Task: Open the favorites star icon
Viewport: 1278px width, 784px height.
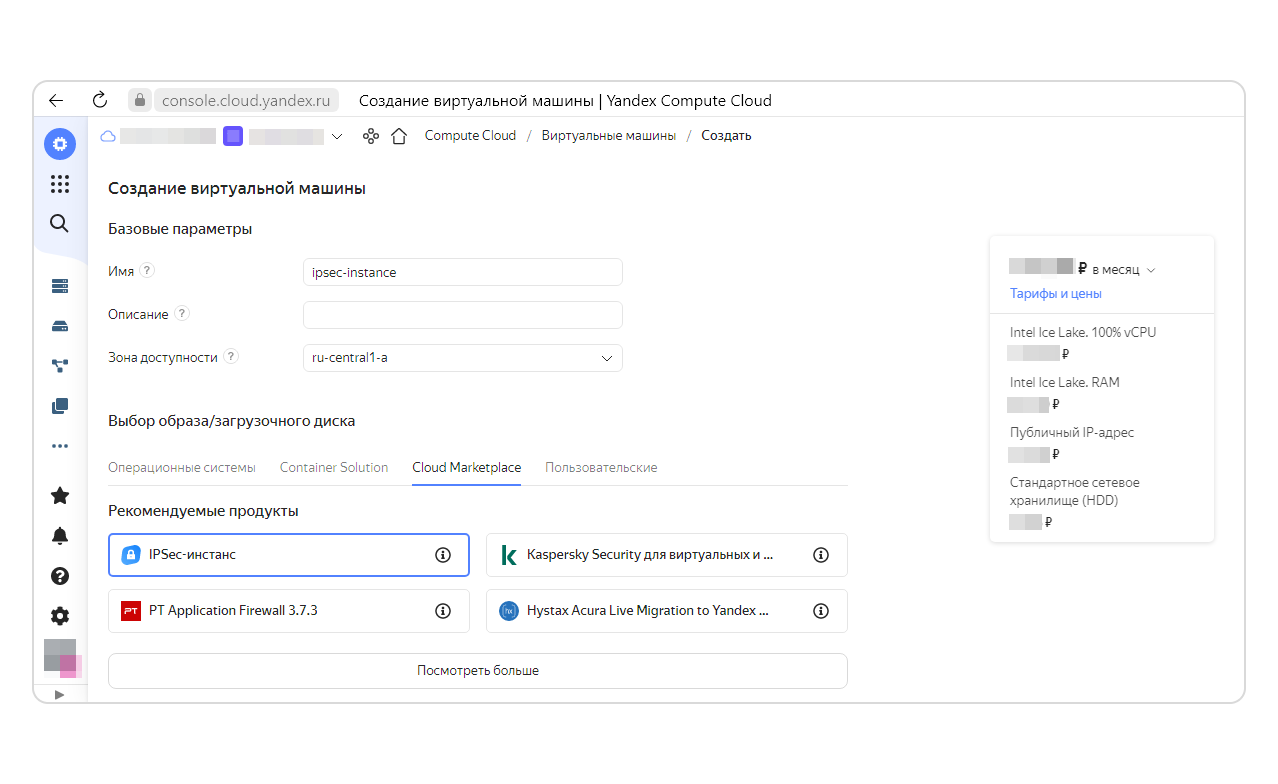Action: (60, 496)
